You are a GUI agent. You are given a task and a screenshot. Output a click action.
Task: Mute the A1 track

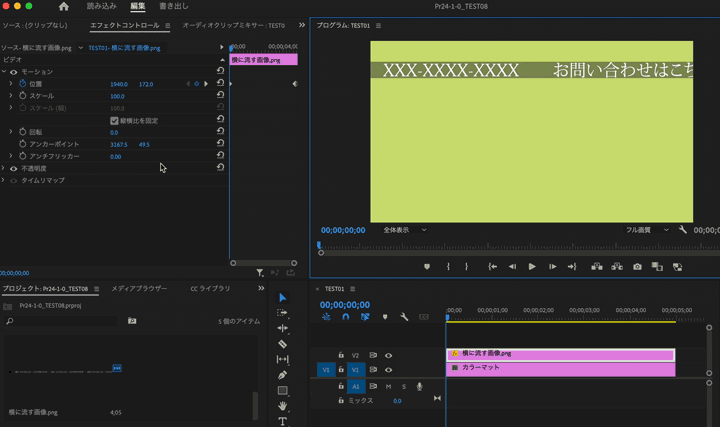(x=388, y=387)
